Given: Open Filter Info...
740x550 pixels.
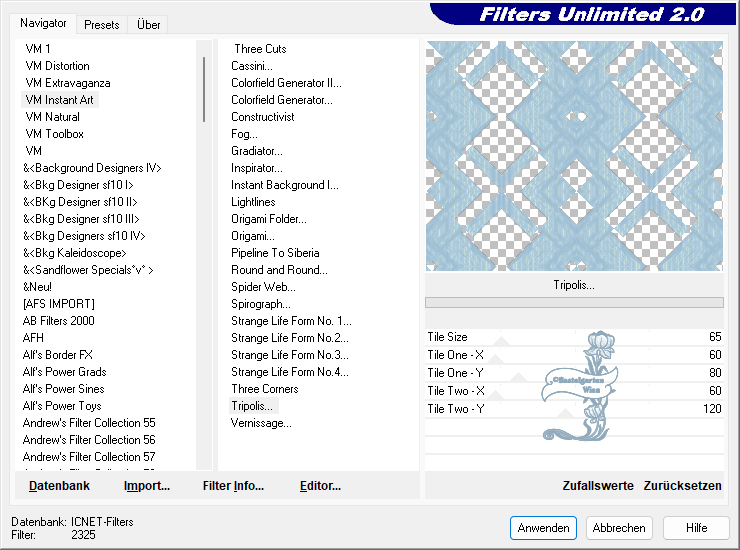Looking at the screenshot, I should coord(233,486).
